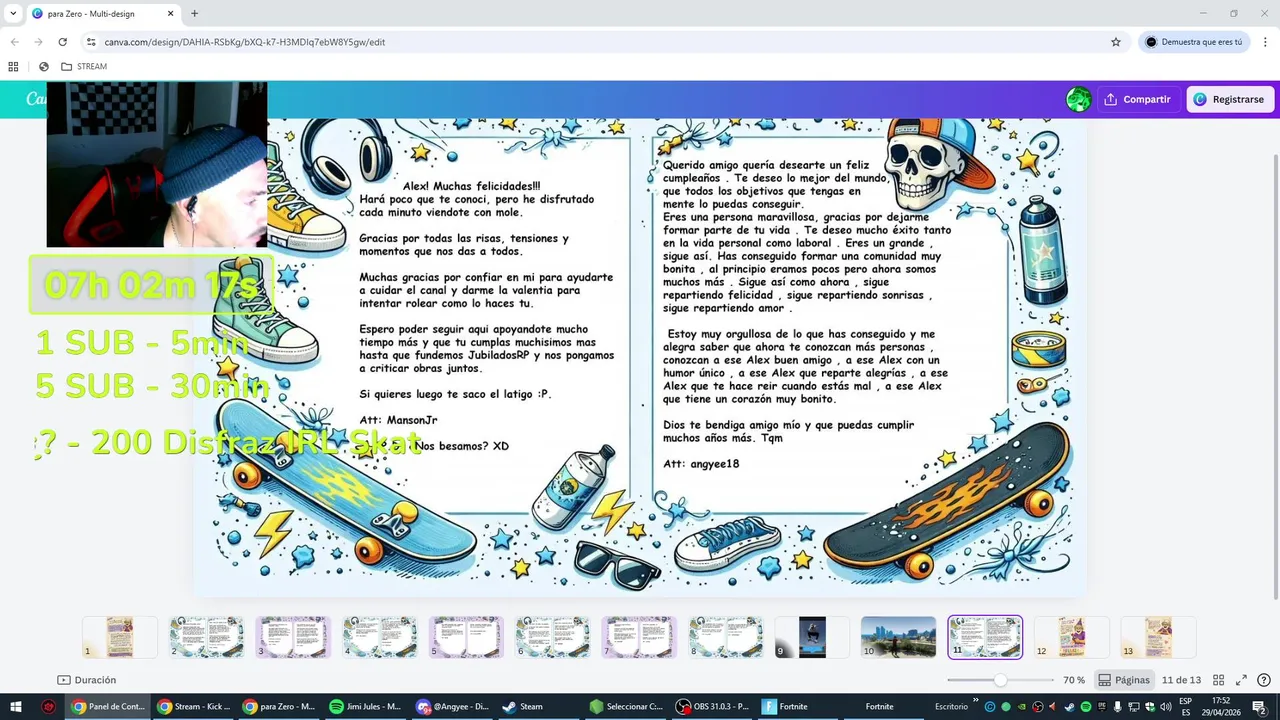
Task: Select page 6 thumbnail
Action: (553, 637)
